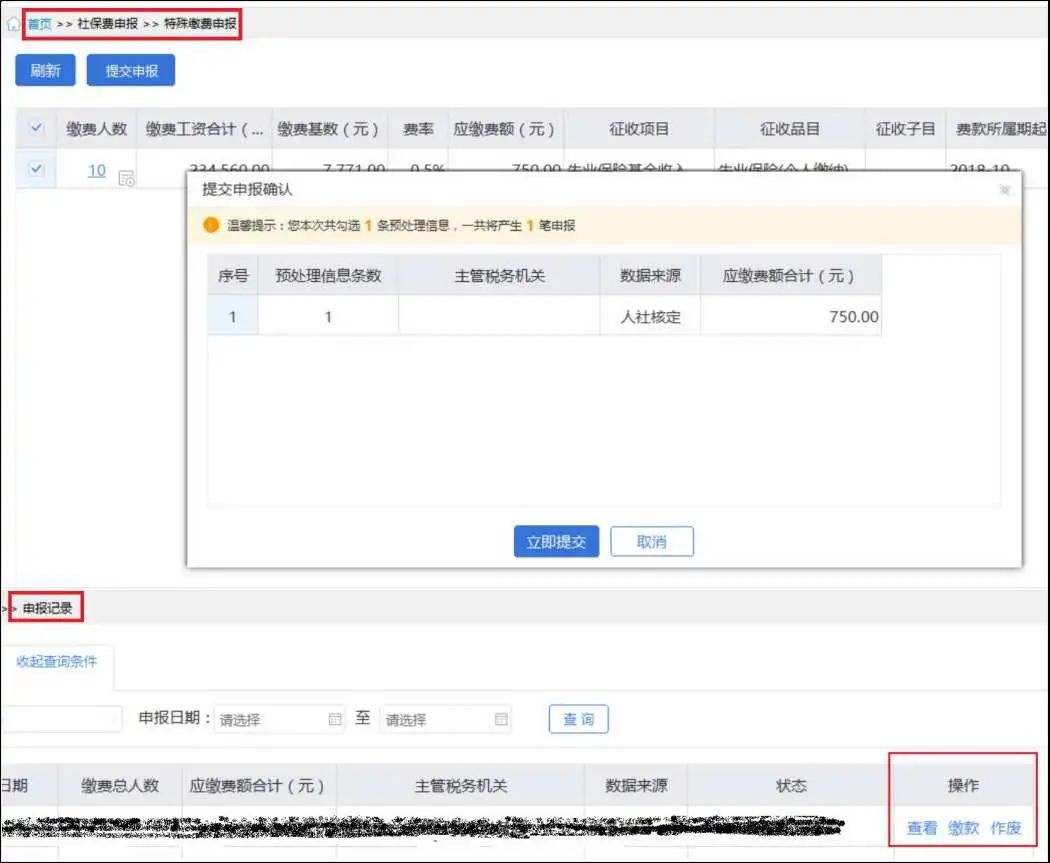Click the 征收子目 column header
1050x863 pixels.
(905, 129)
